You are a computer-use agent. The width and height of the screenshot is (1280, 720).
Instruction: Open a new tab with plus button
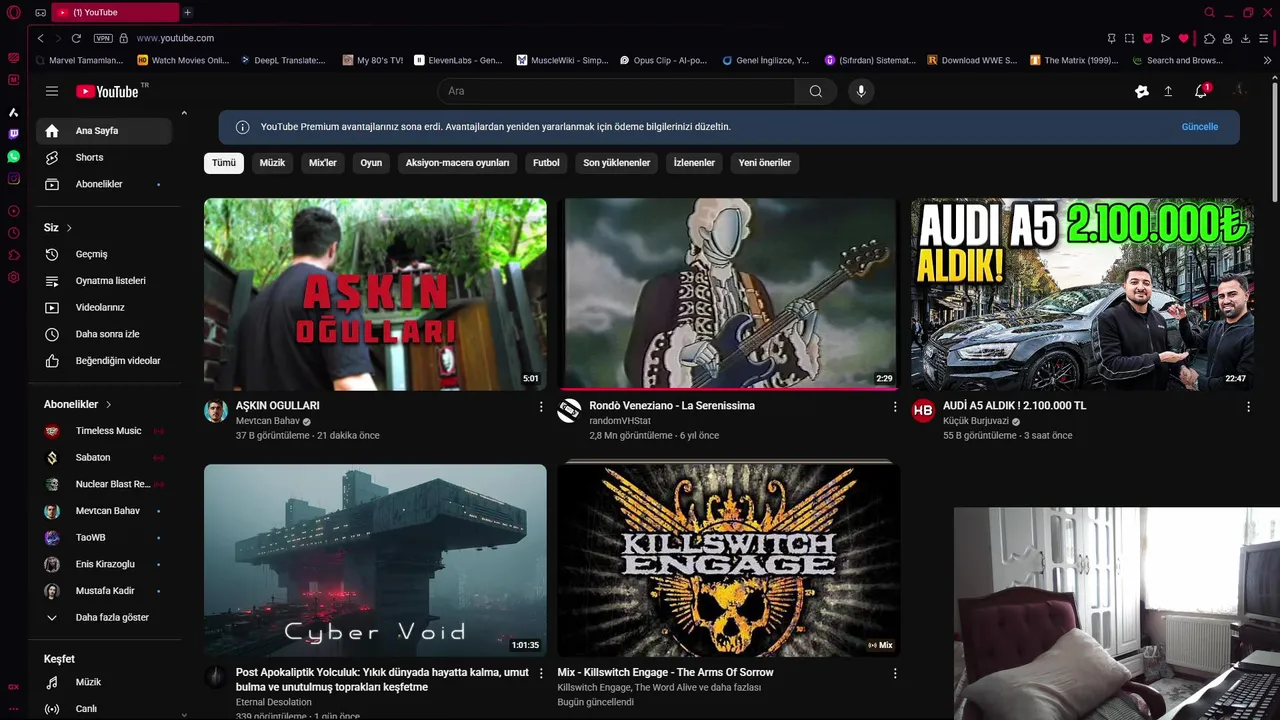187,12
